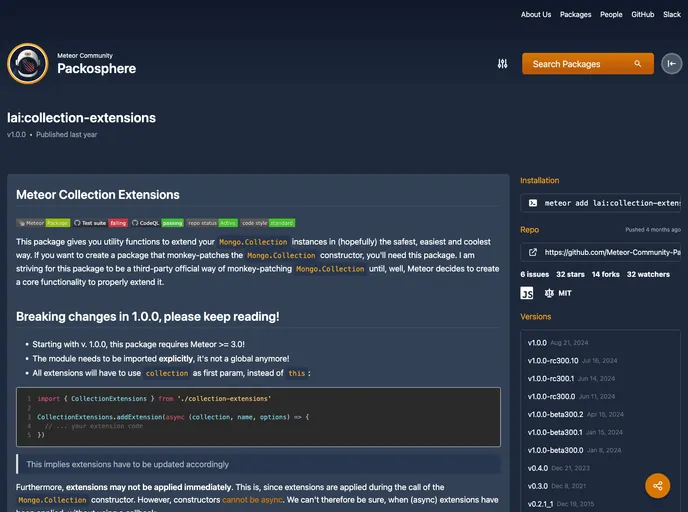Click the Breaking changes in 1.0.0 heading
Viewport: 688px width, 512px height.
[147, 317]
